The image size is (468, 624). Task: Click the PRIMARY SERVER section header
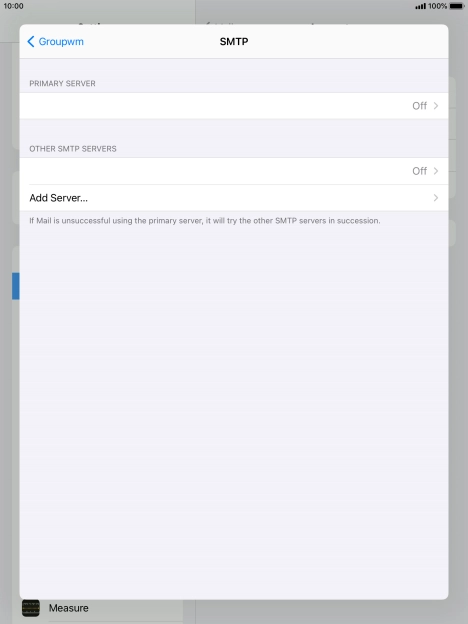click(x=62, y=84)
